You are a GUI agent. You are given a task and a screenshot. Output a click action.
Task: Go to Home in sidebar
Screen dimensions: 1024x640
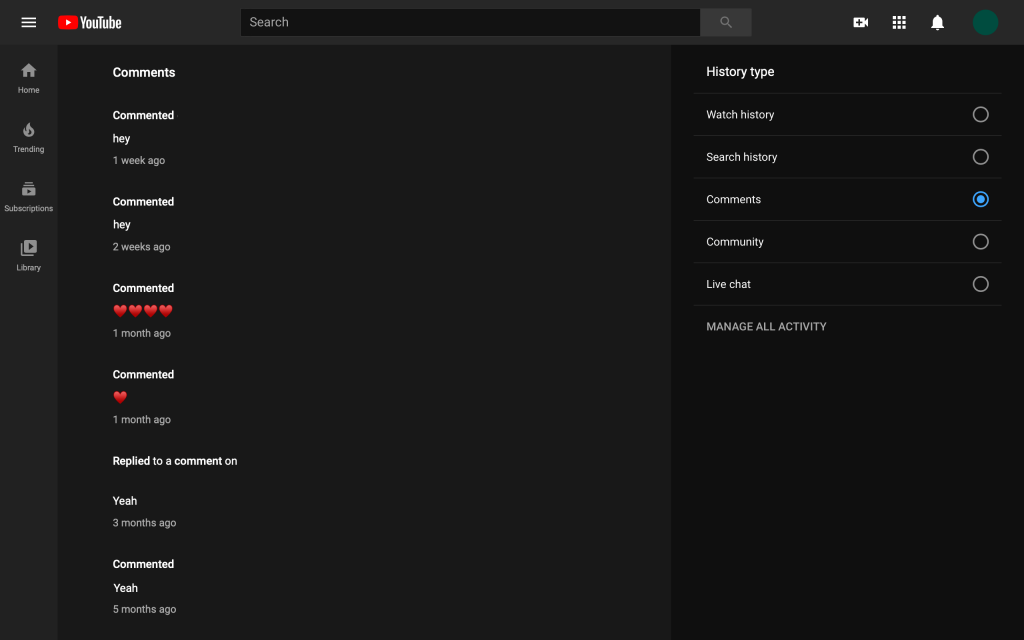(x=29, y=78)
